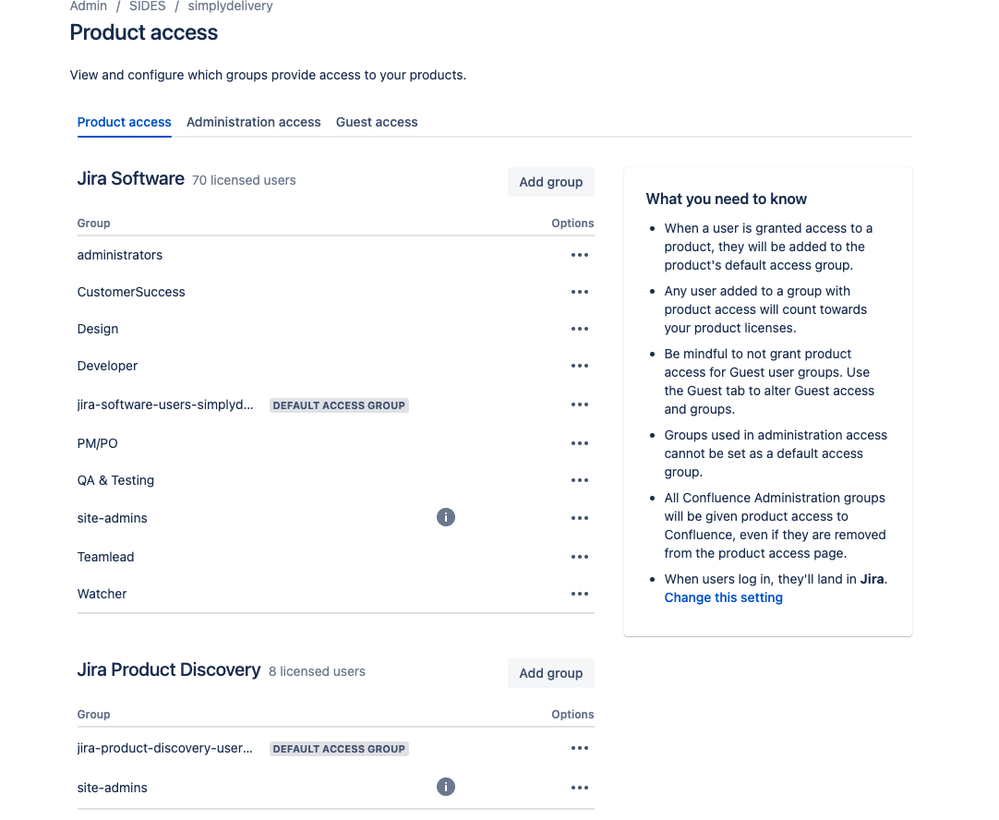Open options for the CustomerSuccess group
The image size is (999, 820).
coord(579,292)
